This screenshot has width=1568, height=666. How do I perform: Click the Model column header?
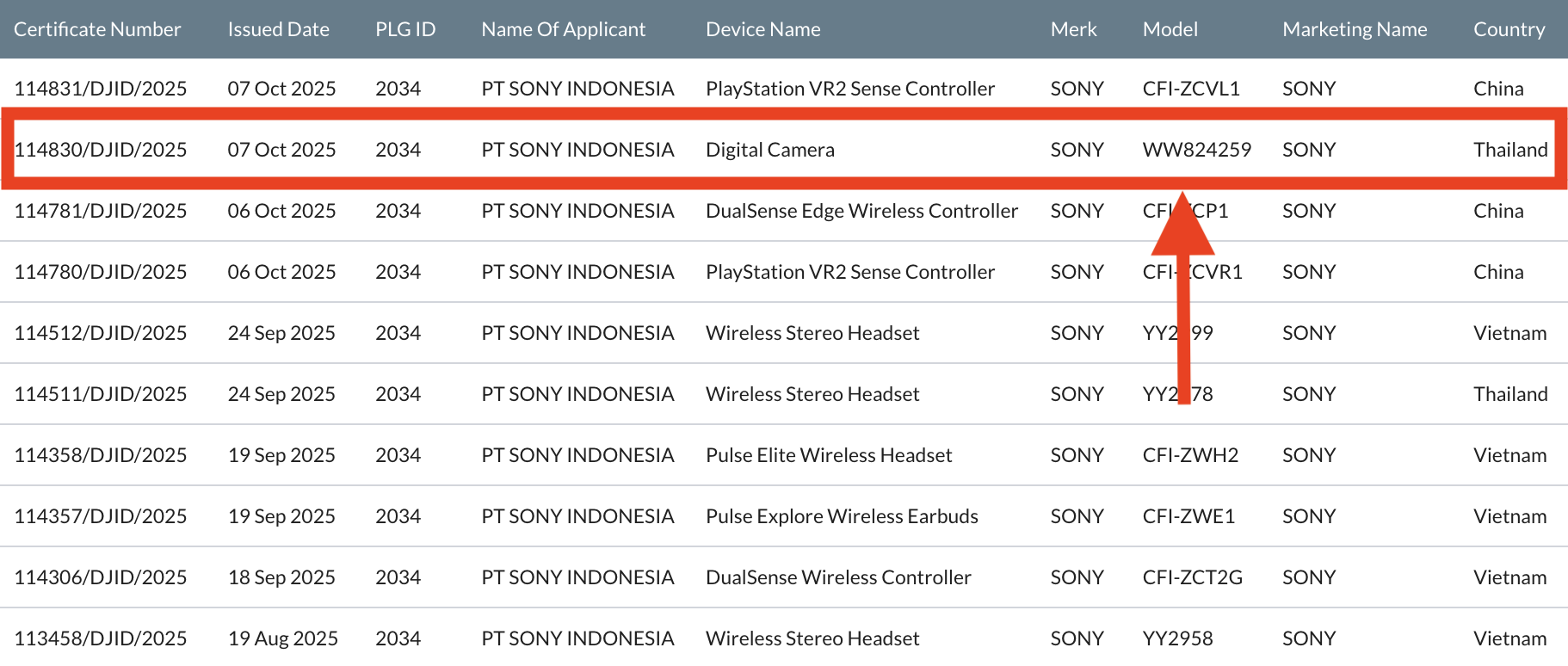click(1170, 29)
